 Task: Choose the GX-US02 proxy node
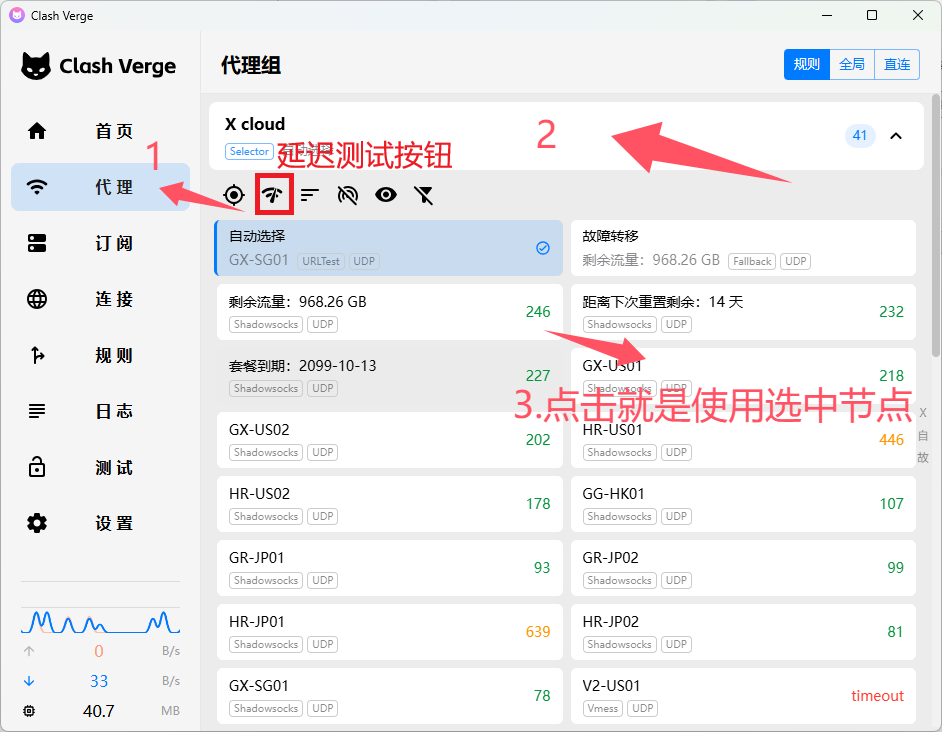point(390,440)
